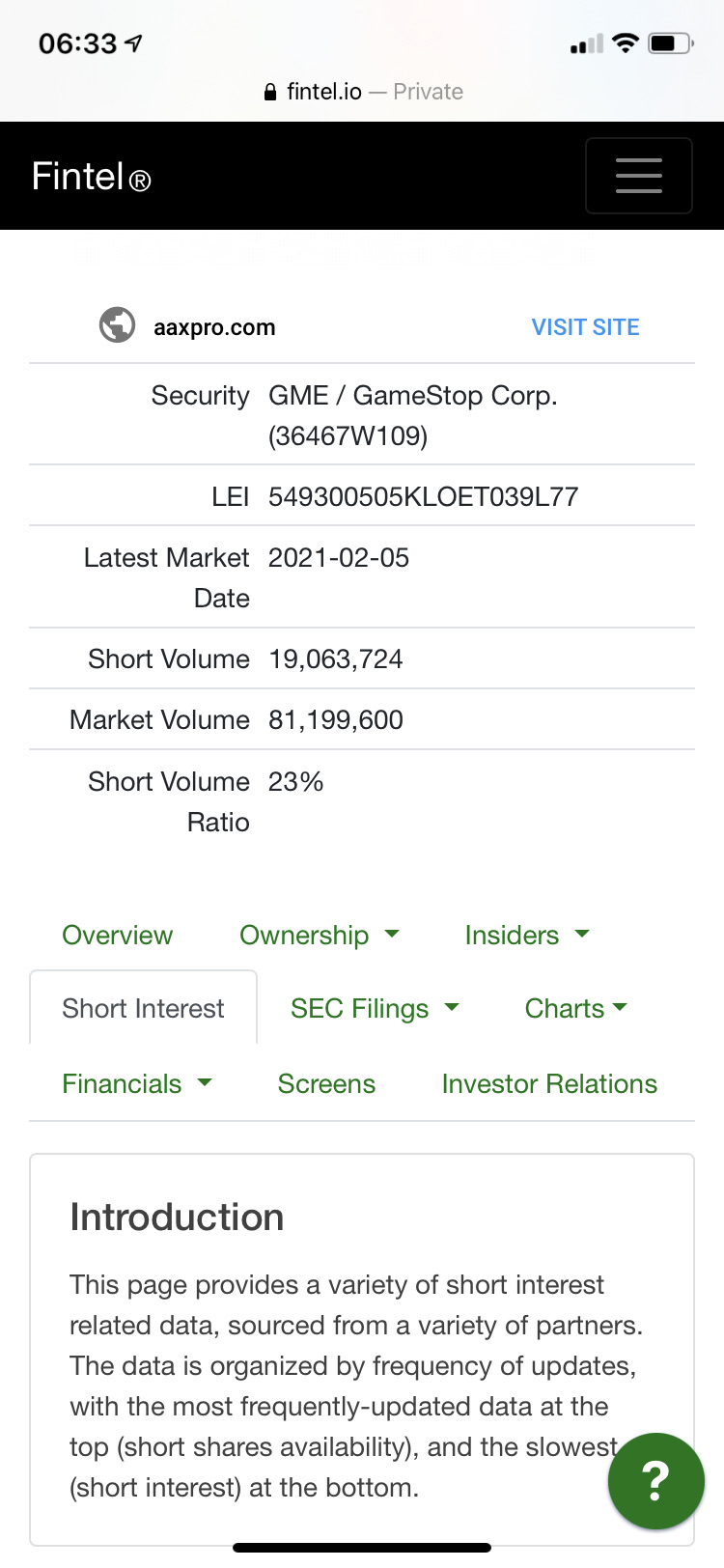
Task: Click the VISIT SITE link
Action: tap(585, 327)
